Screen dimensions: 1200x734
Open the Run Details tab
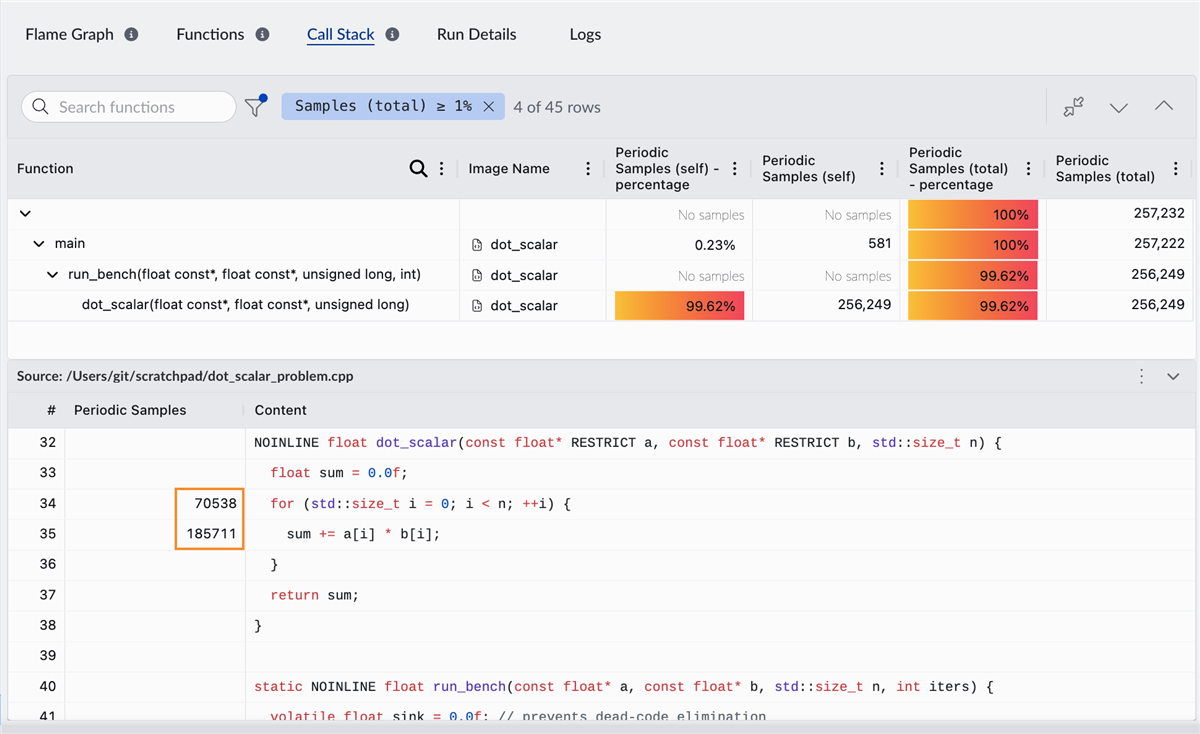point(477,33)
